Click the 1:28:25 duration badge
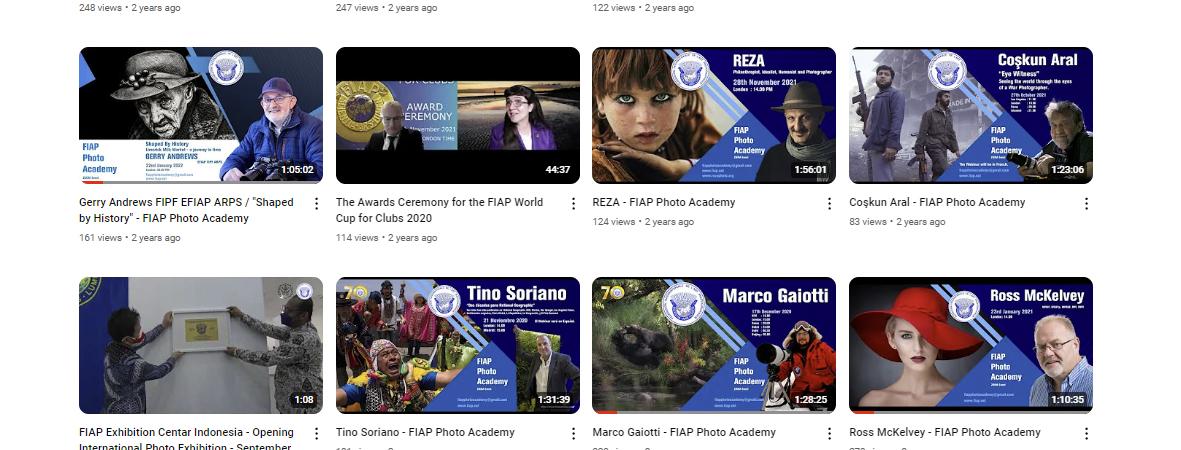The image size is (1181, 450). point(810,399)
